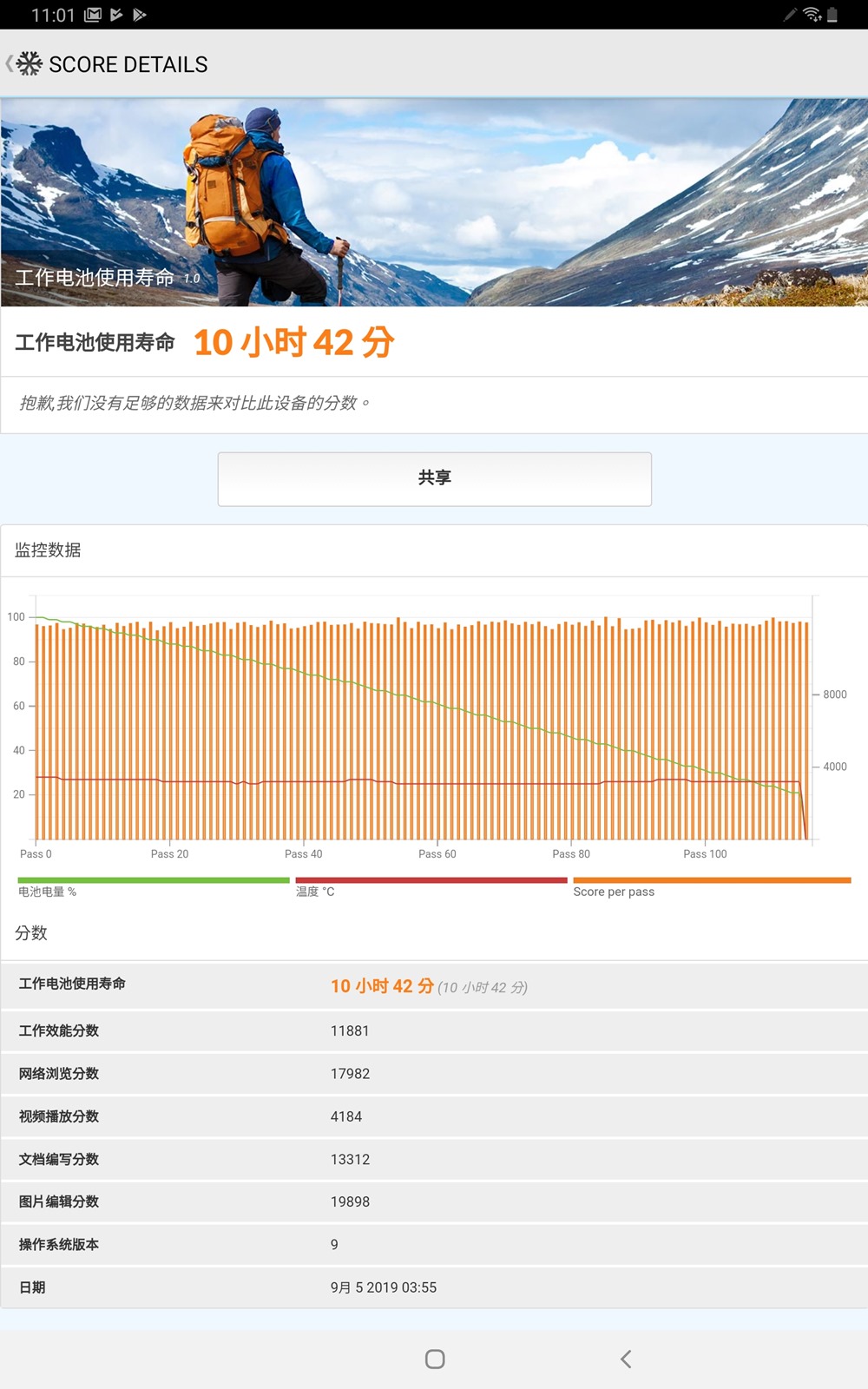Toggle the green 电池电量 % legend
The image size is (868, 1389).
(153, 886)
